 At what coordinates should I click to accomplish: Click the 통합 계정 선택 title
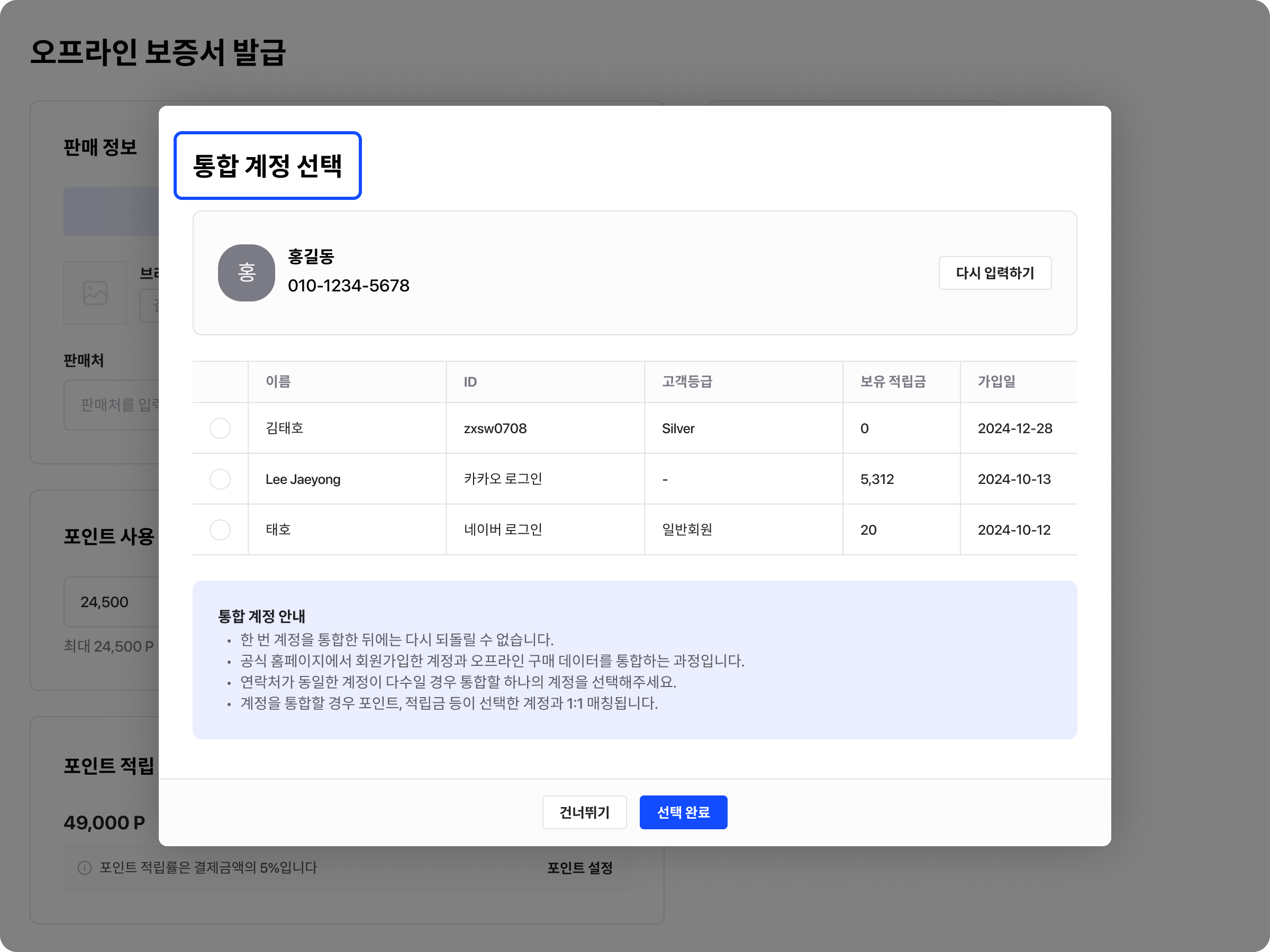268,166
